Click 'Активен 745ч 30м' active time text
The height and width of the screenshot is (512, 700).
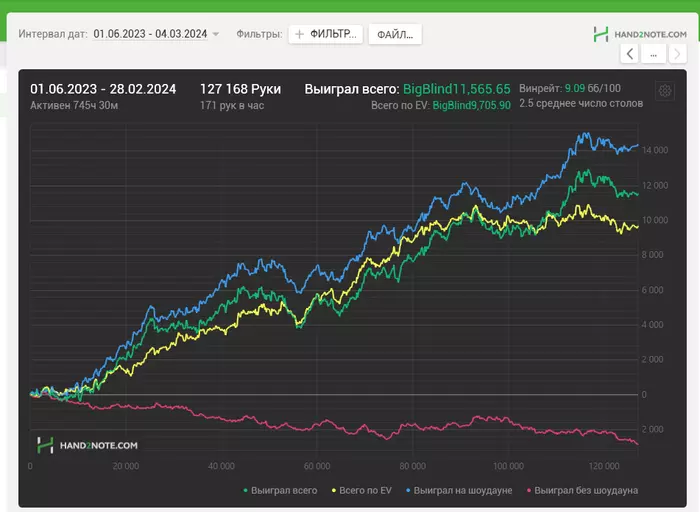click(x=74, y=105)
